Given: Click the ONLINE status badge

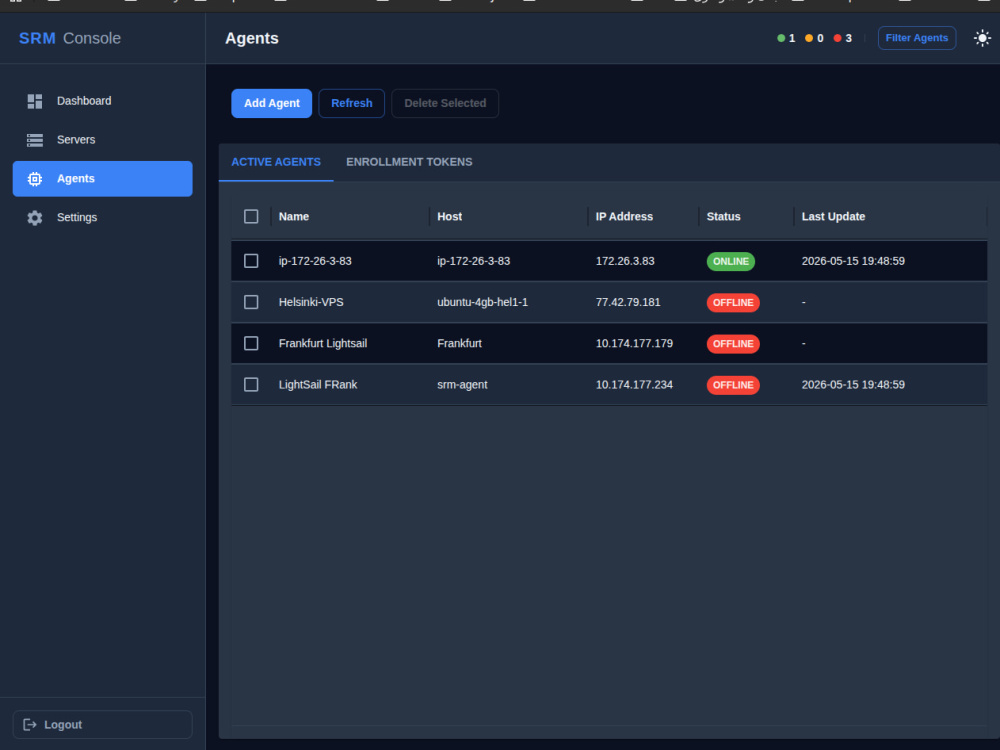Looking at the screenshot, I should tap(731, 261).
